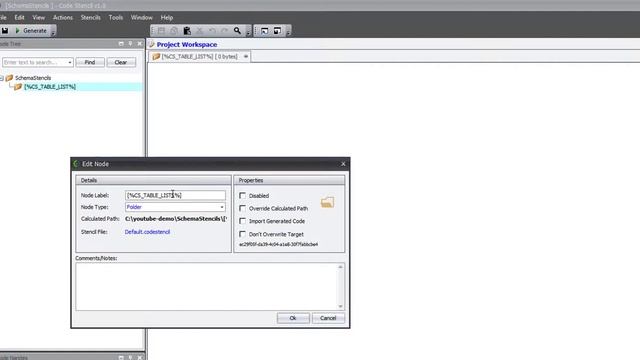Click the comments scrollbar up arrow
This screenshot has width=640, height=360.
tap(340, 267)
